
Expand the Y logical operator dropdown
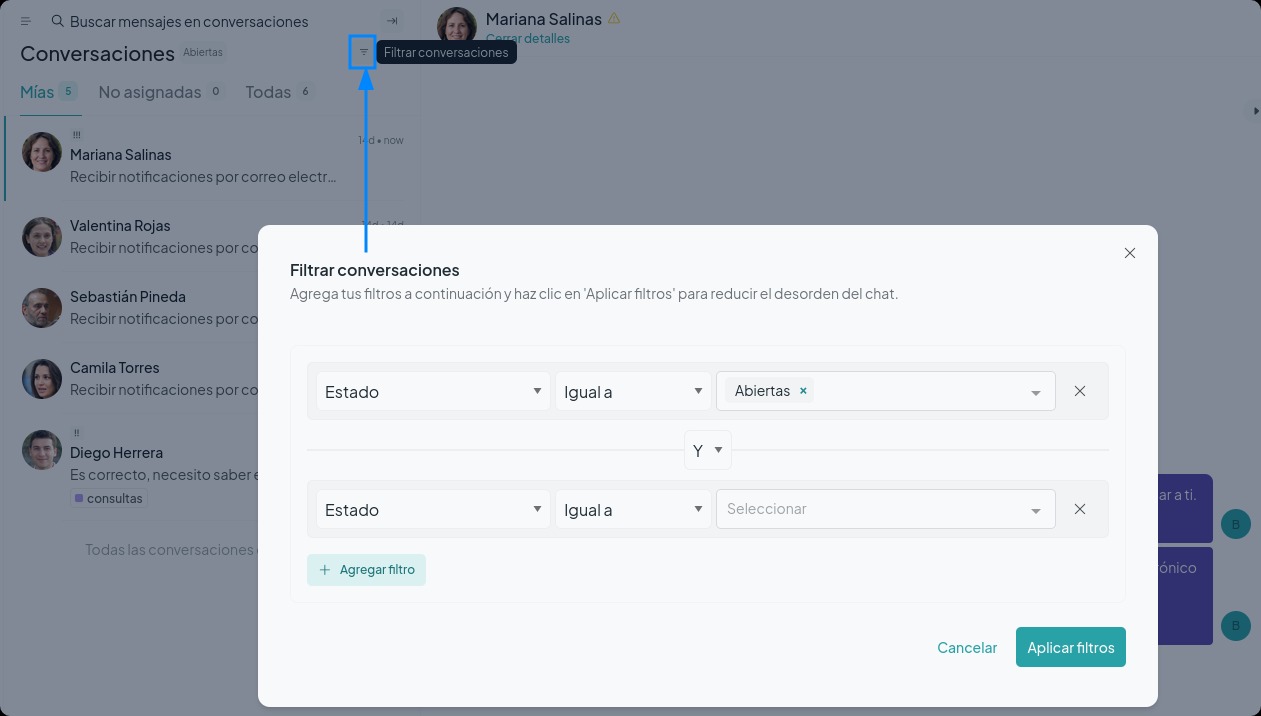pos(707,450)
